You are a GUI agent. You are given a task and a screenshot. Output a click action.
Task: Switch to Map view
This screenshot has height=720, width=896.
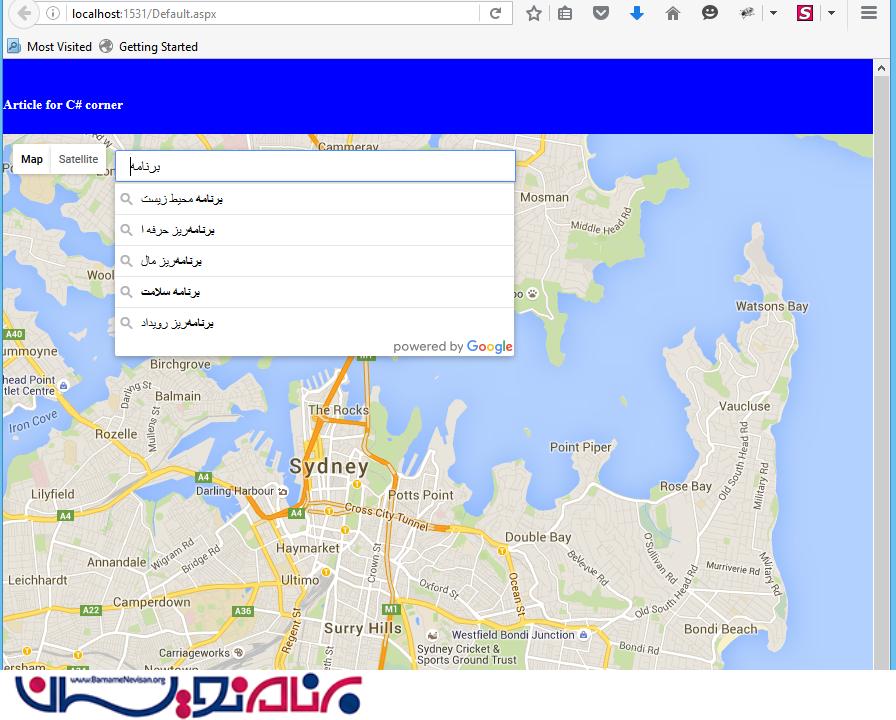coord(32,159)
